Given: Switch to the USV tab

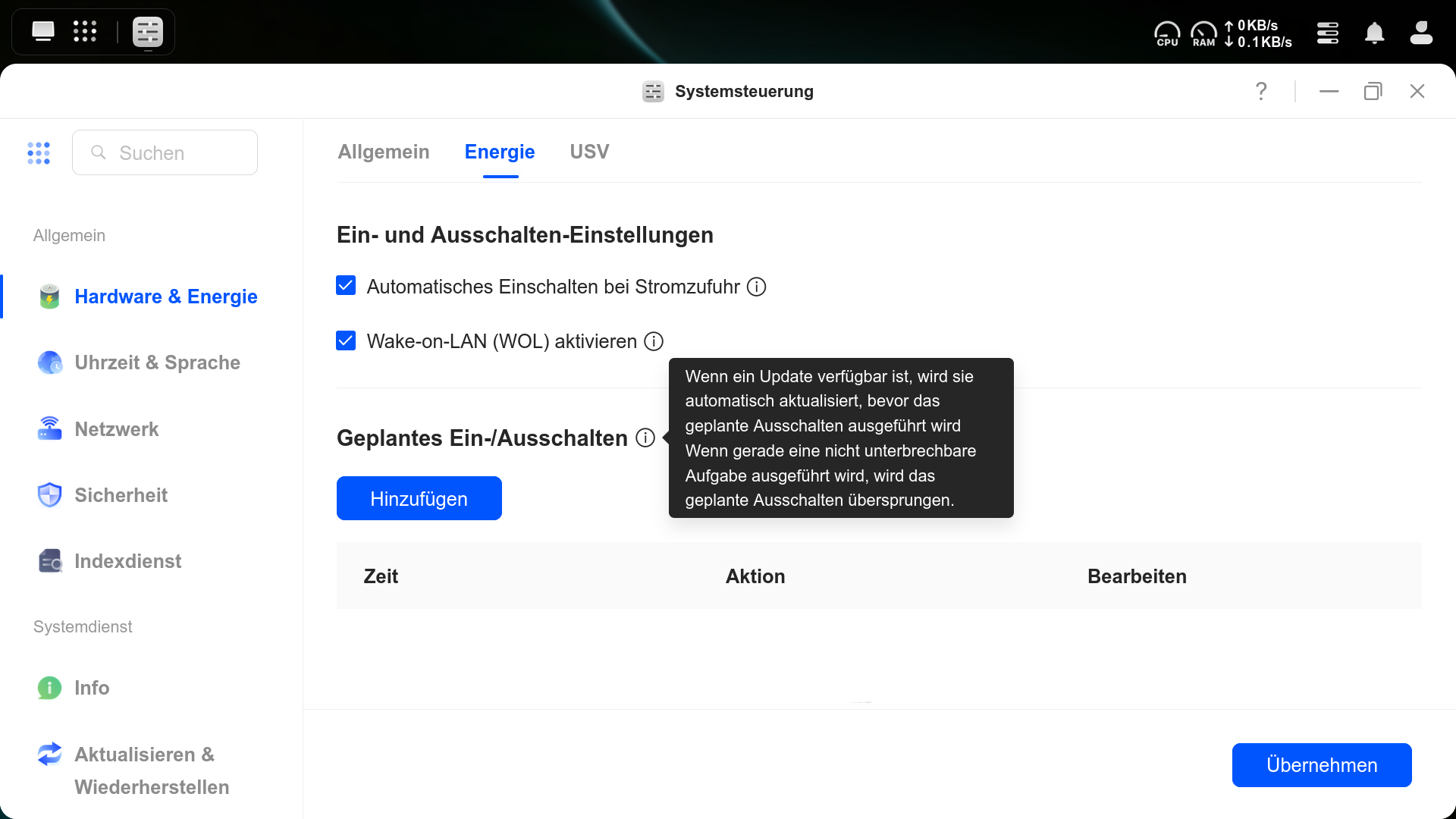Looking at the screenshot, I should click(x=589, y=152).
